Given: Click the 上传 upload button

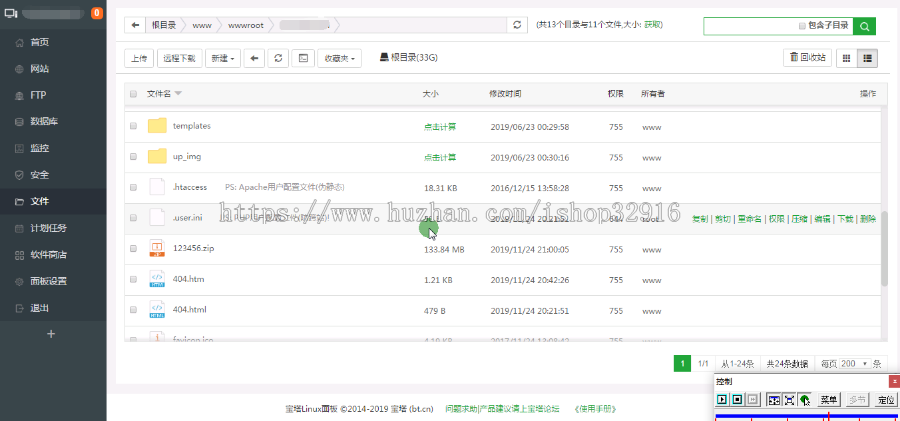Looking at the screenshot, I should 138,59.
